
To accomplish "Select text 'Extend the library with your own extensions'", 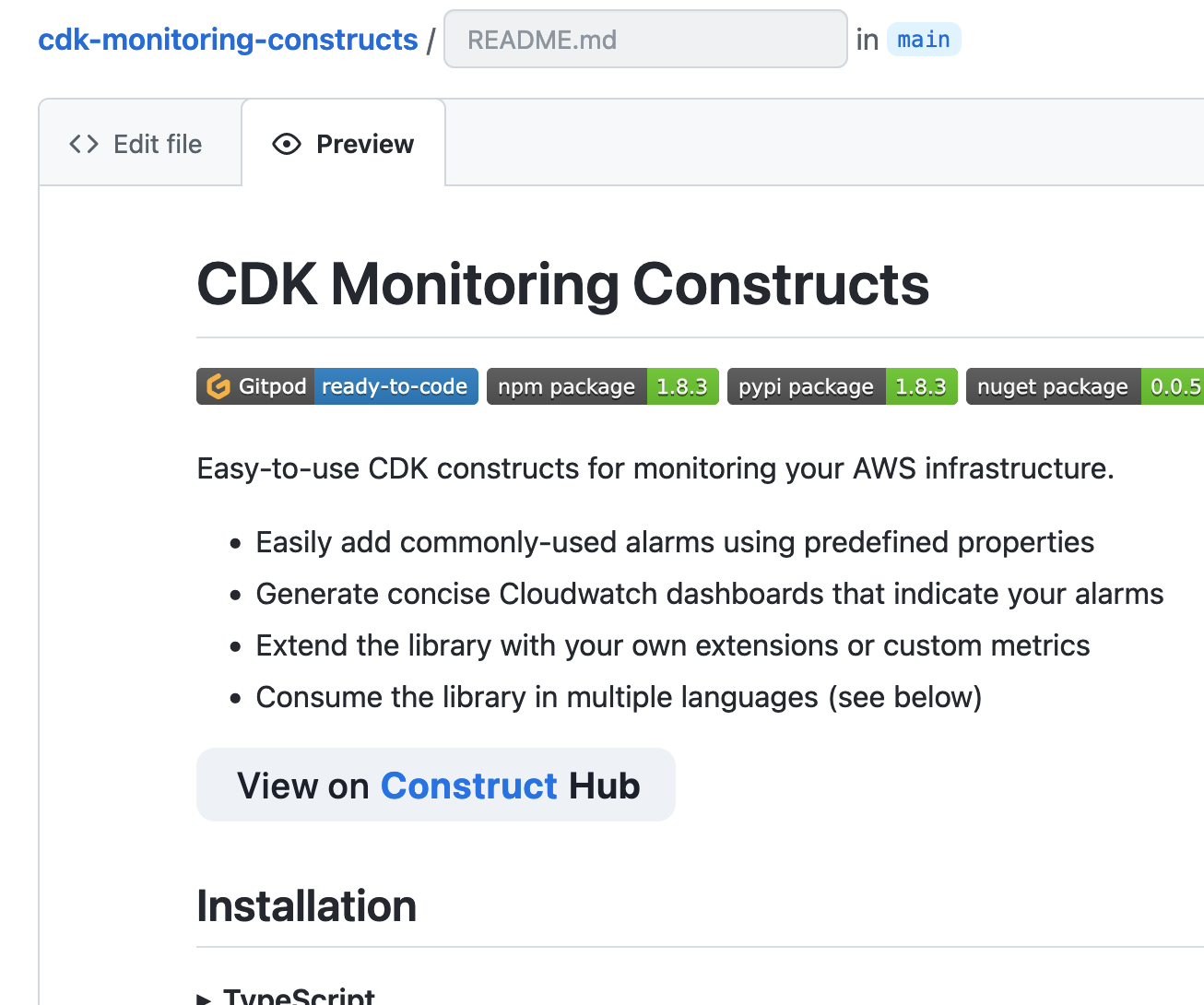I will pos(548,645).
